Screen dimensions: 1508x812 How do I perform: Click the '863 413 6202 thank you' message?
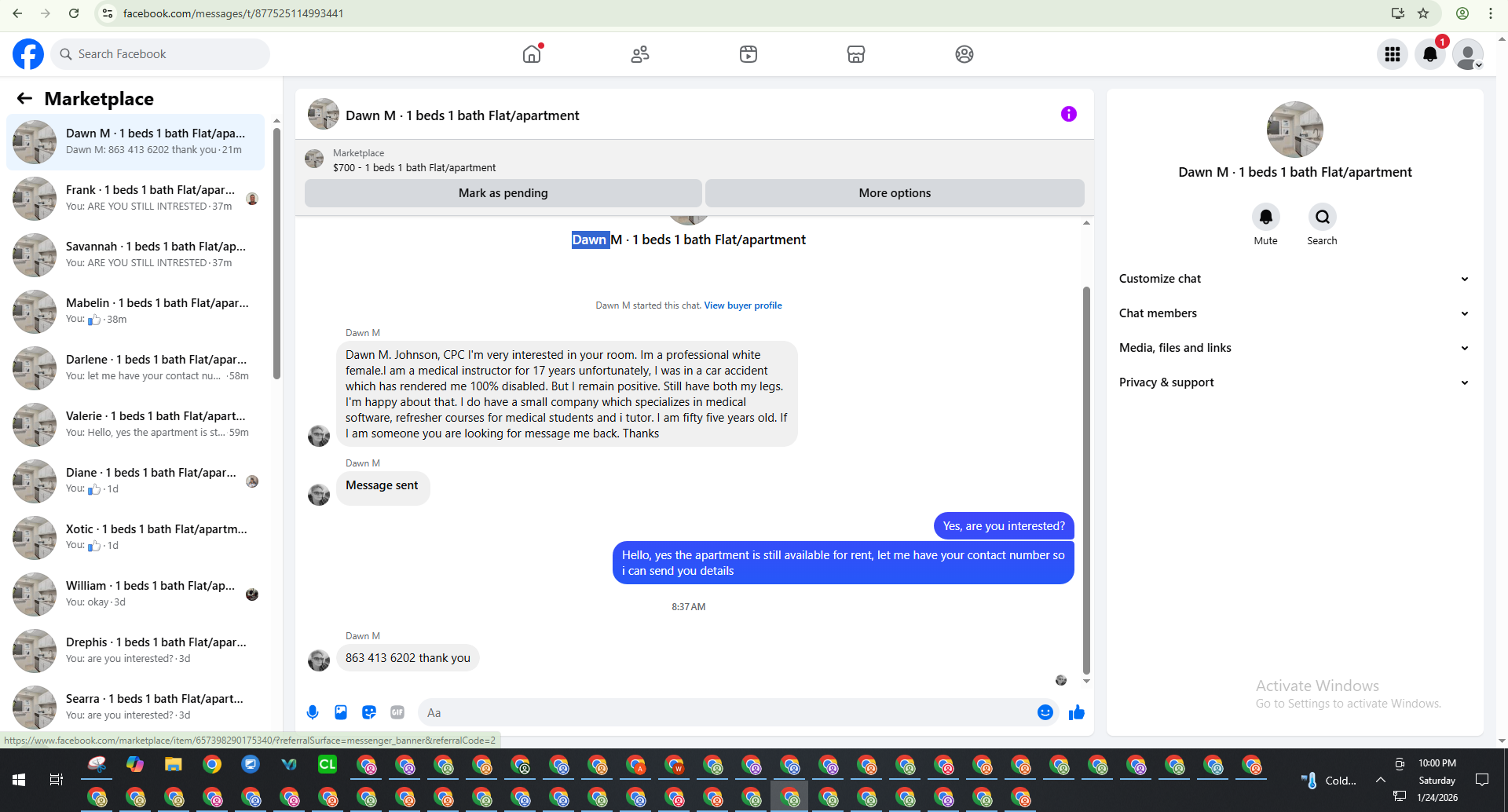408,658
